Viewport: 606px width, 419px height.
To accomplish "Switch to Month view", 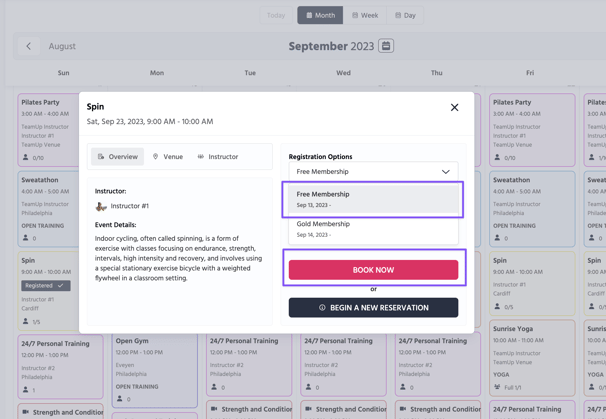I will pyautogui.click(x=320, y=15).
